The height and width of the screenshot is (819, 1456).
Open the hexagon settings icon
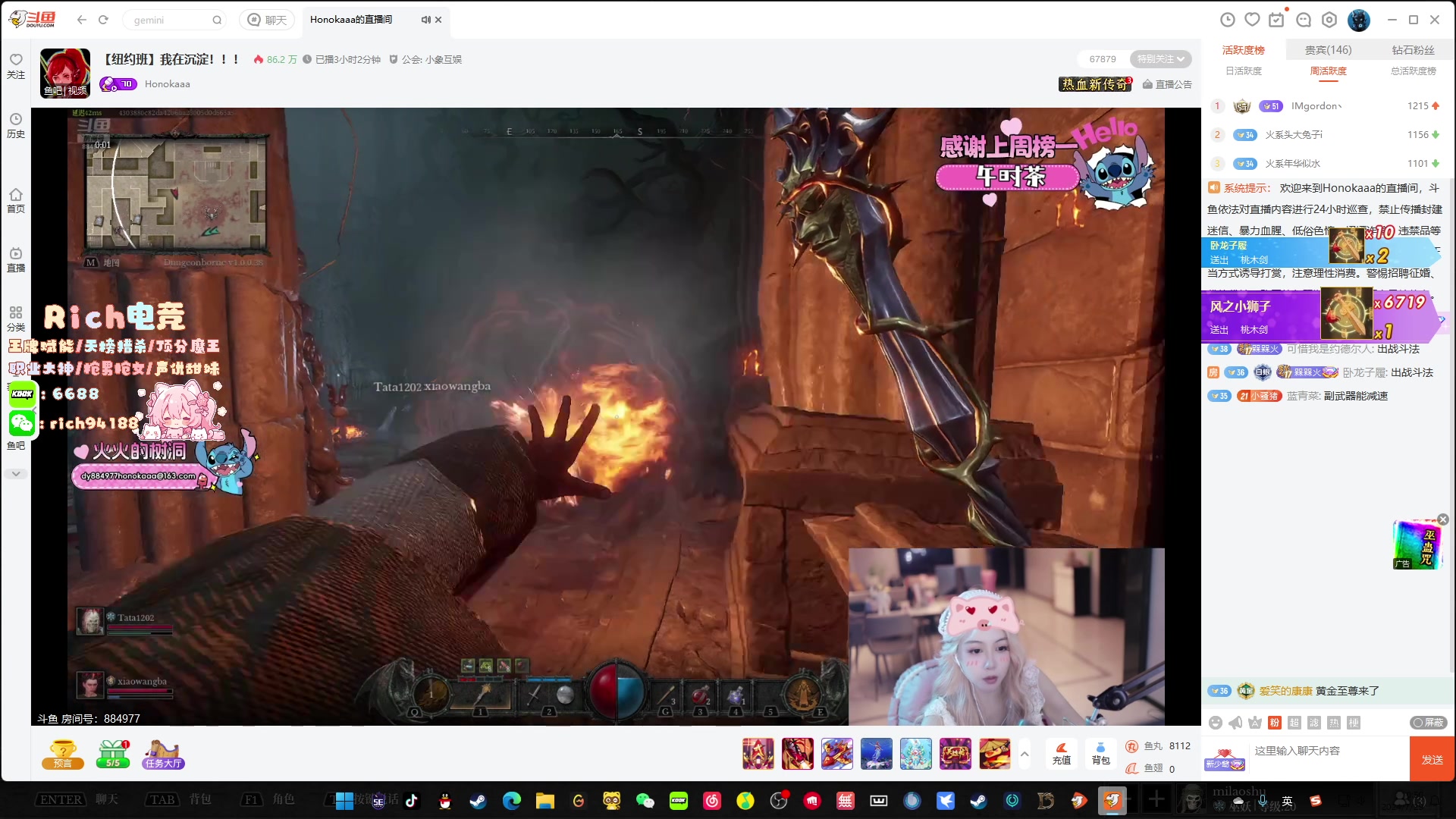(1329, 20)
